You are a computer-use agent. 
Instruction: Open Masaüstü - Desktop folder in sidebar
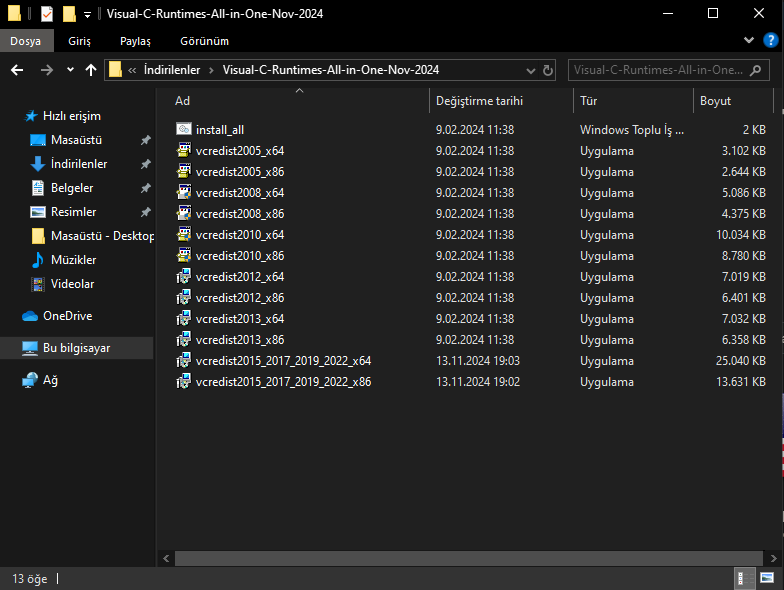[x=102, y=236]
